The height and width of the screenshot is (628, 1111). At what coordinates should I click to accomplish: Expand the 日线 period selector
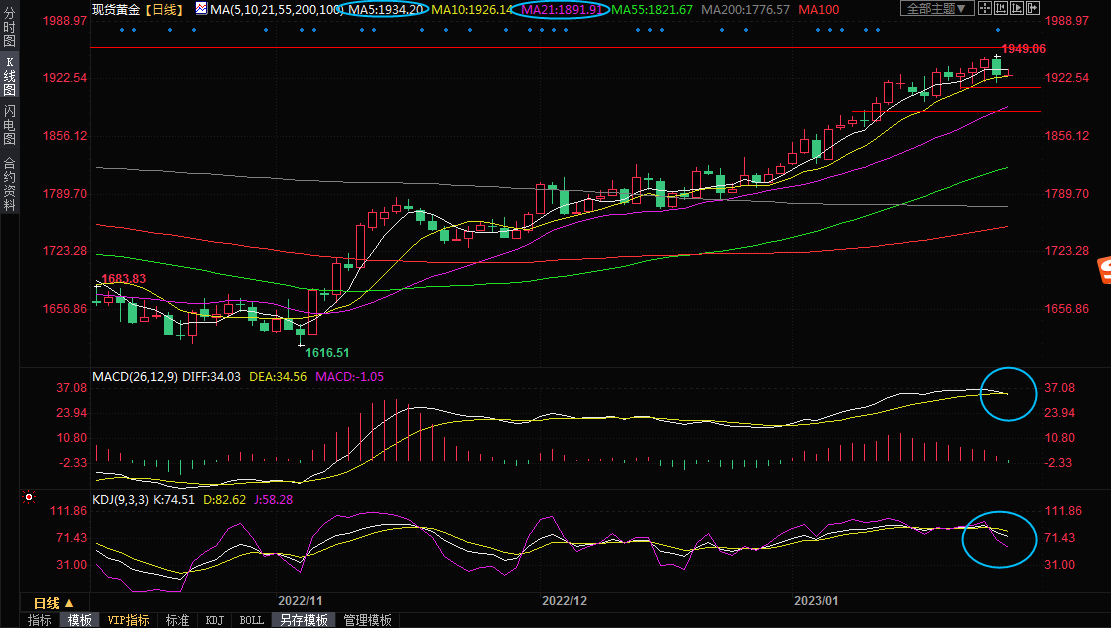pyautogui.click(x=53, y=603)
